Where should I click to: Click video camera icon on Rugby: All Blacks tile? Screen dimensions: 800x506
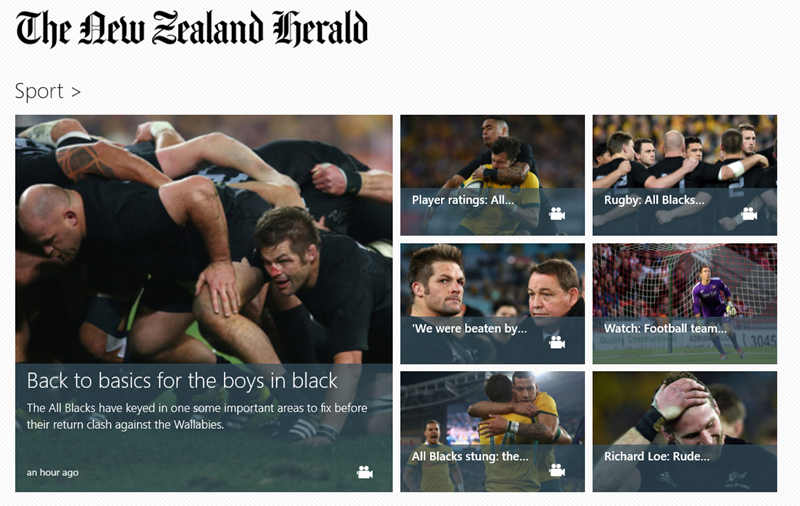pyautogui.click(x=749, y=214)
